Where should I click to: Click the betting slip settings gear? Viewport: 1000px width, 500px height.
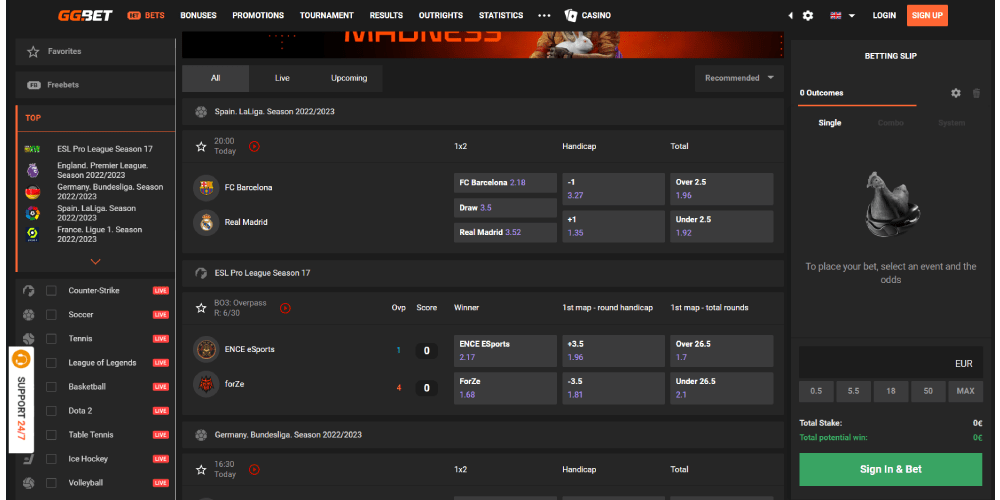coord(955,93)
